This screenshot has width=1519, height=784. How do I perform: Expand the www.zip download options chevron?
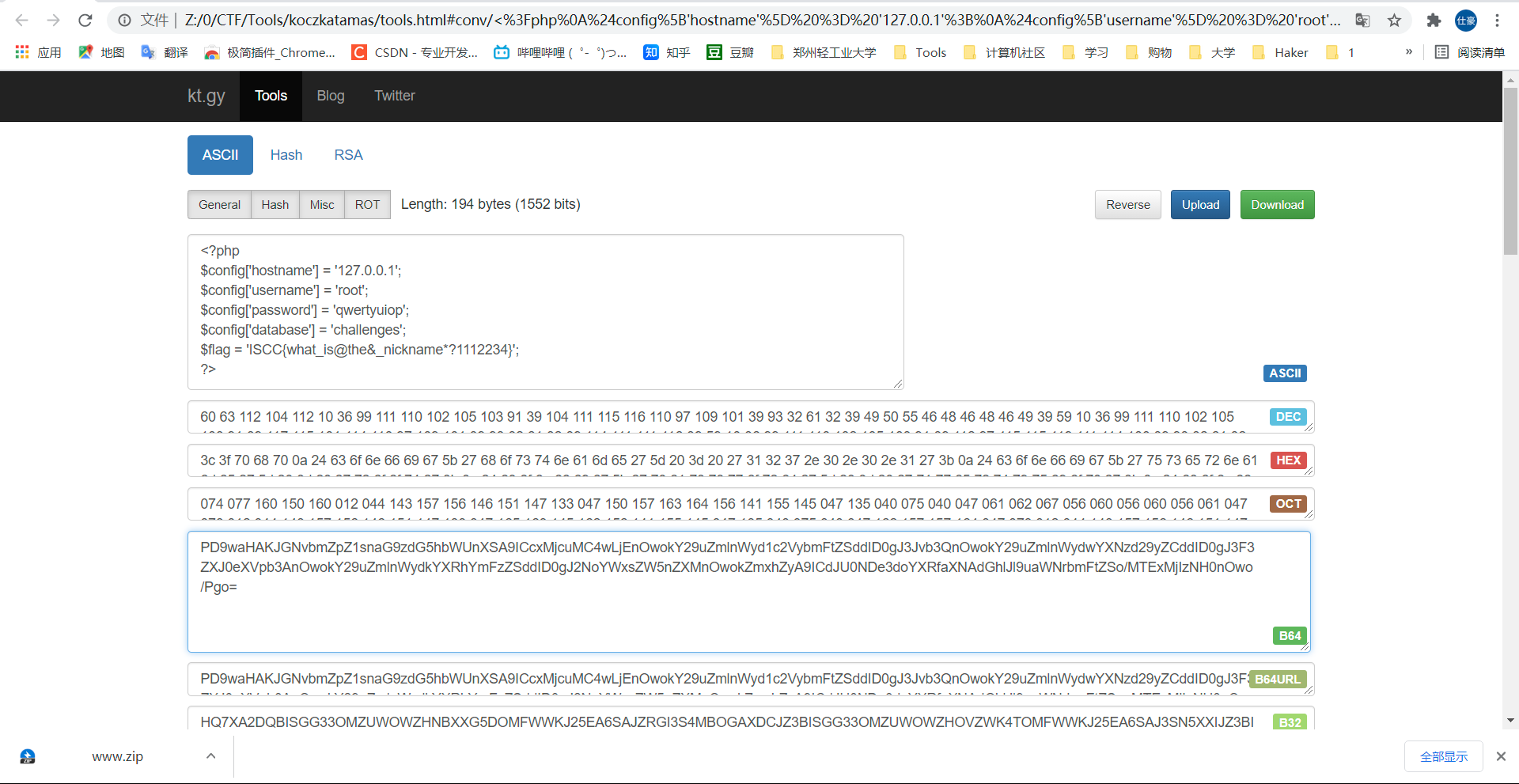(x=210, y=756)
